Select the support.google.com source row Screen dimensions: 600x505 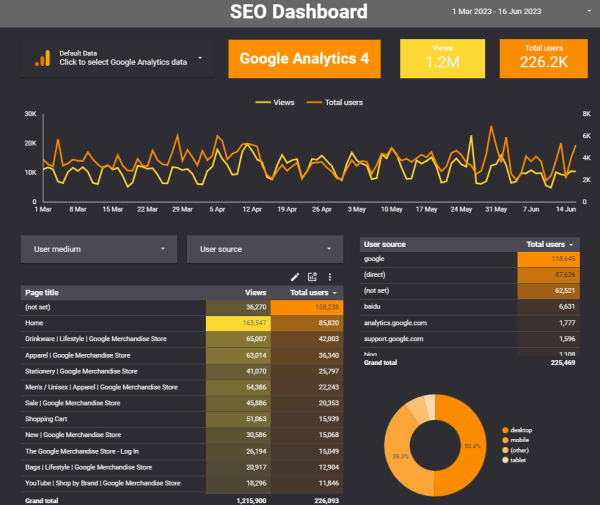(470, 339)
